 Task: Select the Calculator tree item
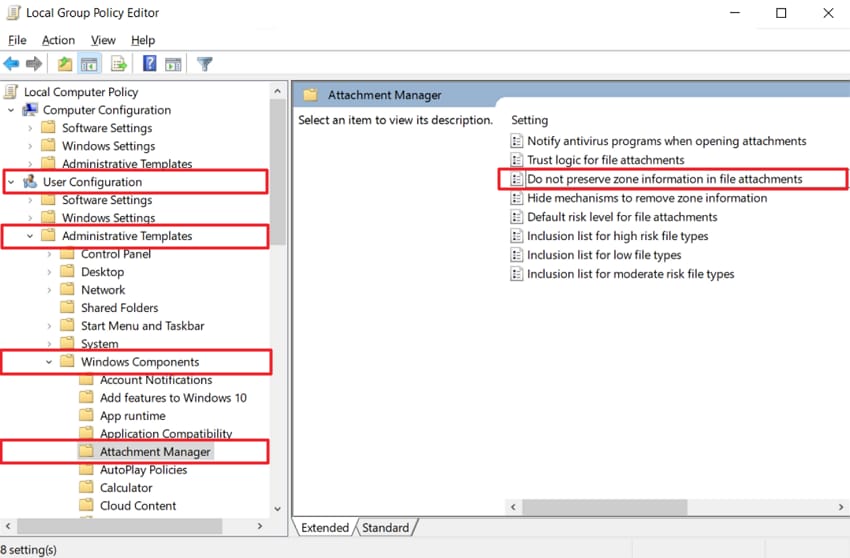[126, 488]
